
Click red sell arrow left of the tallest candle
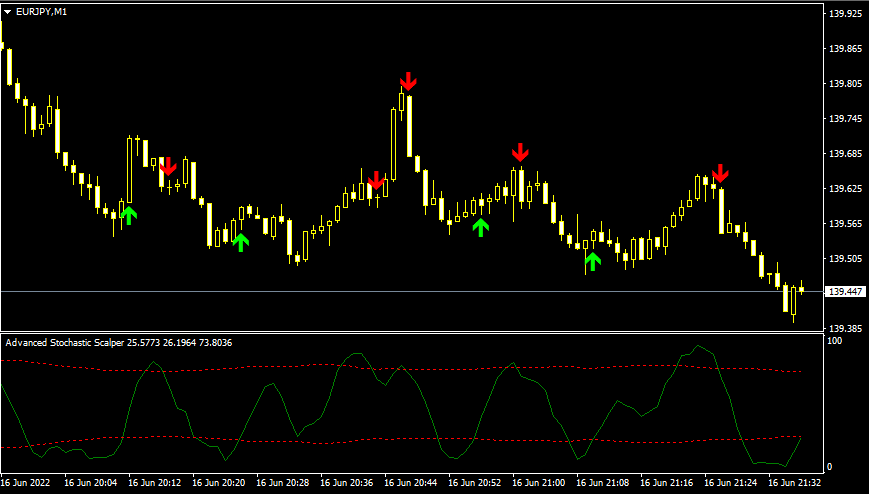click(376, 181)
